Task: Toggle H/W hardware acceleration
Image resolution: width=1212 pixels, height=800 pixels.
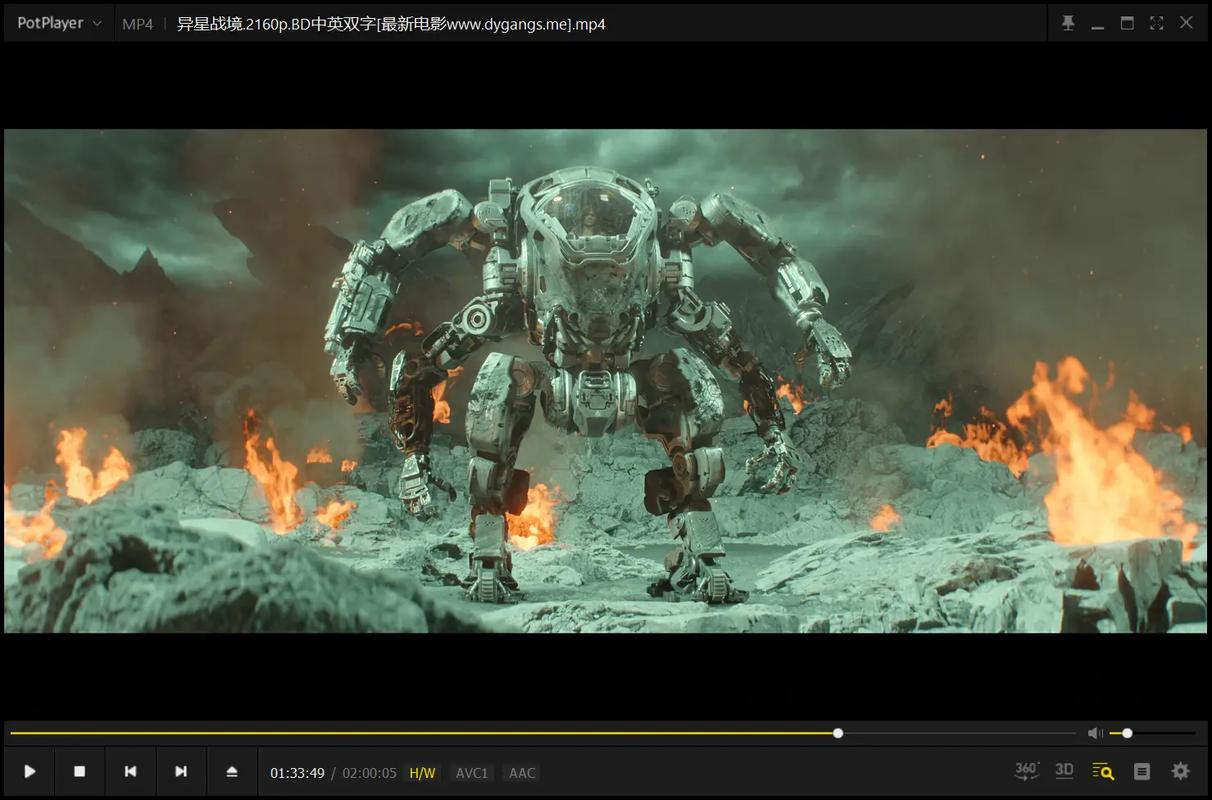Action: (x=423, y=773)
